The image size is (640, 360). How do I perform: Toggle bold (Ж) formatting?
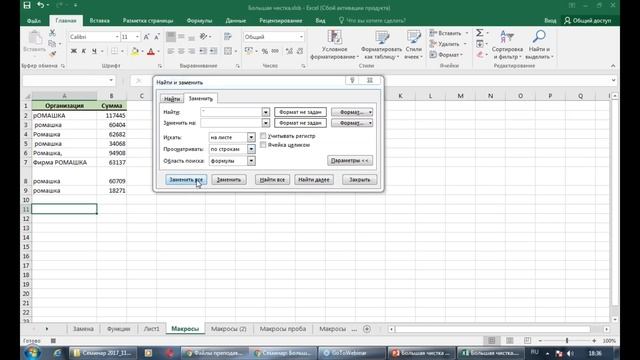(73, 51)
